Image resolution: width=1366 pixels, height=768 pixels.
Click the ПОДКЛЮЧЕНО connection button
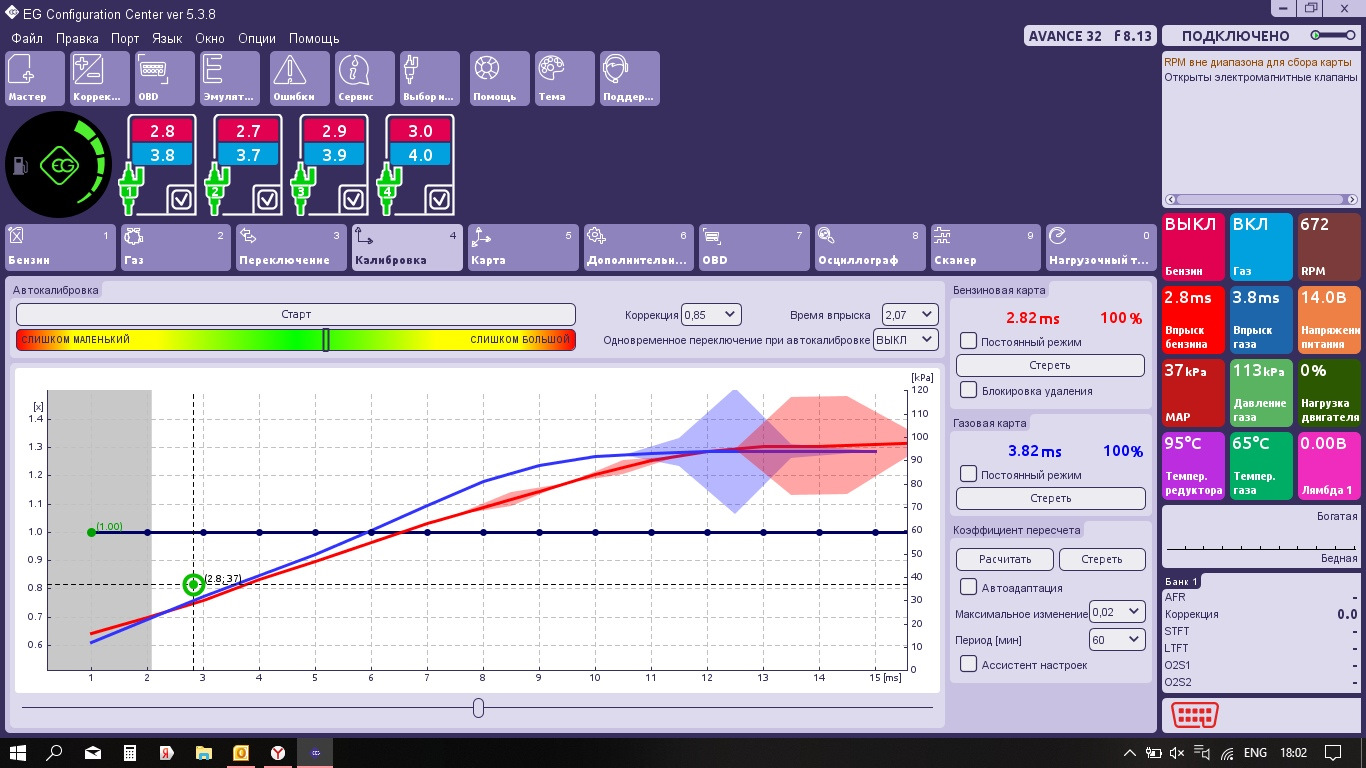(x=1260, y=36)
